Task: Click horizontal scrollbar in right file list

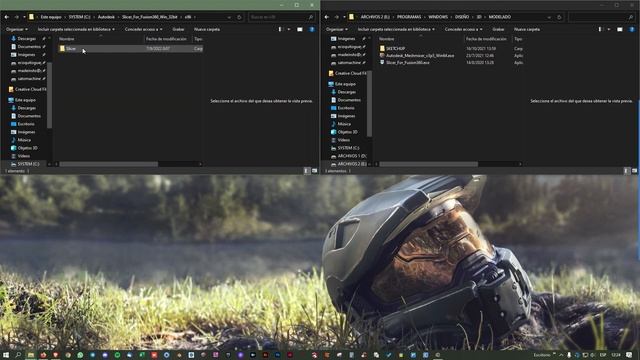Action: [429, 164]
